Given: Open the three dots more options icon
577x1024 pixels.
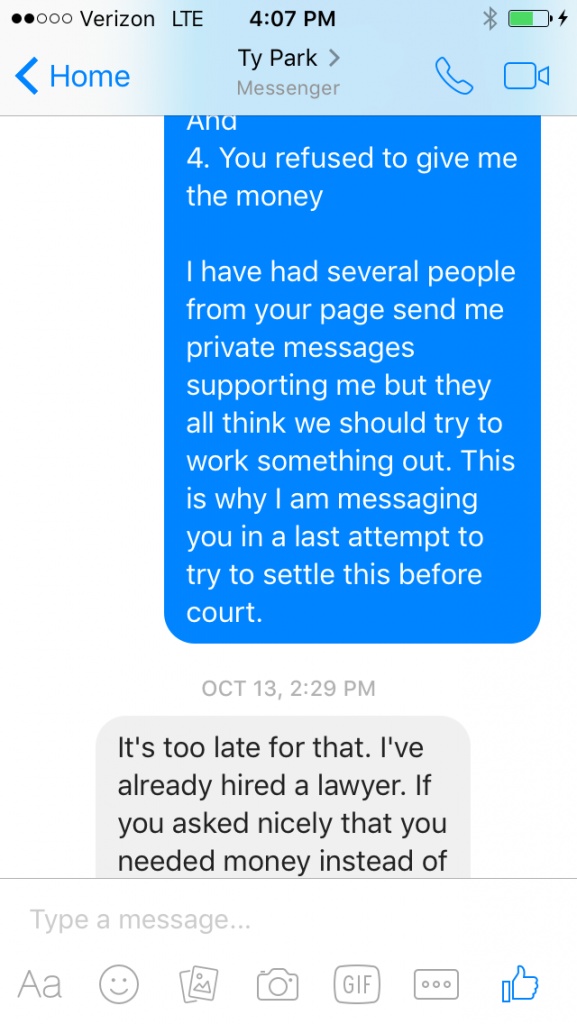Looking at the screenshot, I should coord(436,984).
